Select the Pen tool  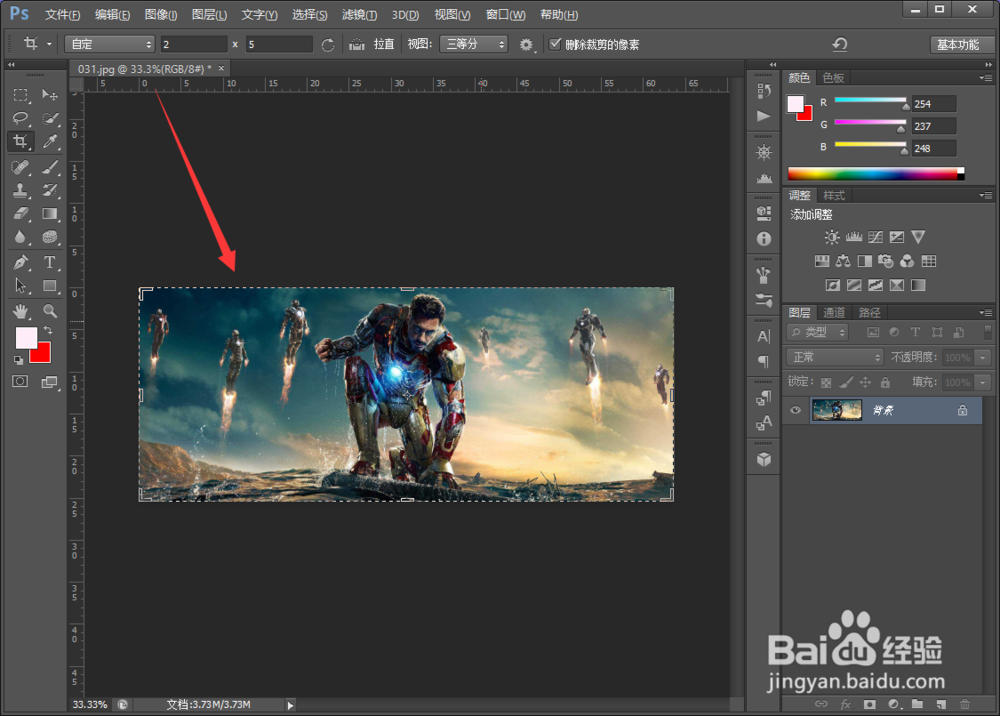(x=20, y=262)
